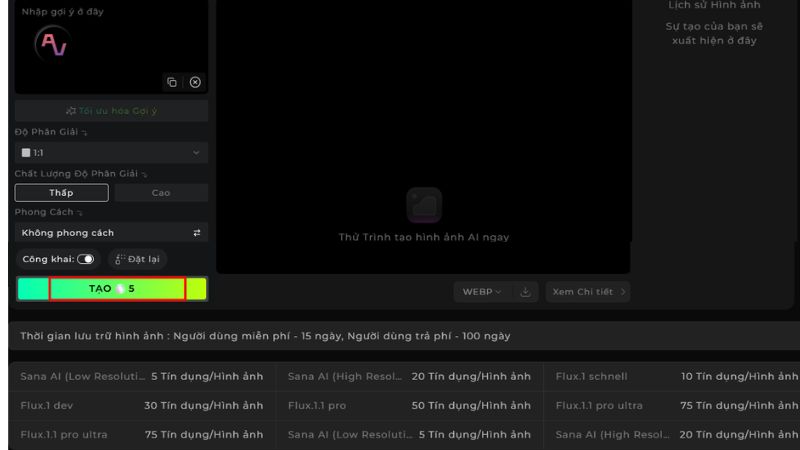Click the download image icon
This screenshot has height=450, width=800.
(525, 292)
